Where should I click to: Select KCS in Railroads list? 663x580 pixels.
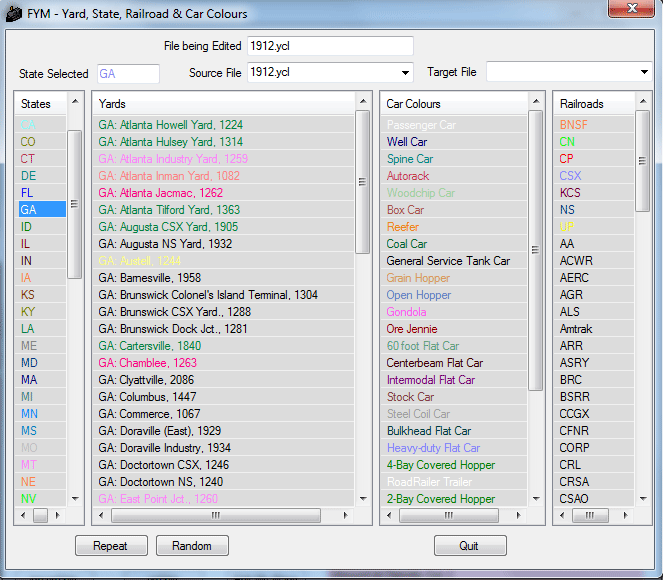(x=594, y=193)
